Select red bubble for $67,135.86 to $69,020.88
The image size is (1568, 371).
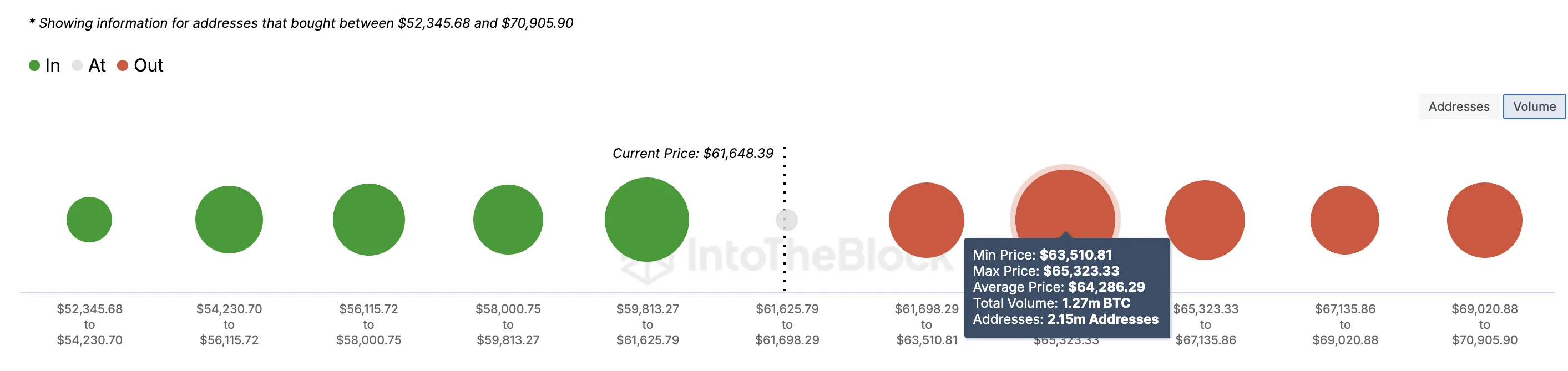pyautogui.click(x=1344, y=220)
